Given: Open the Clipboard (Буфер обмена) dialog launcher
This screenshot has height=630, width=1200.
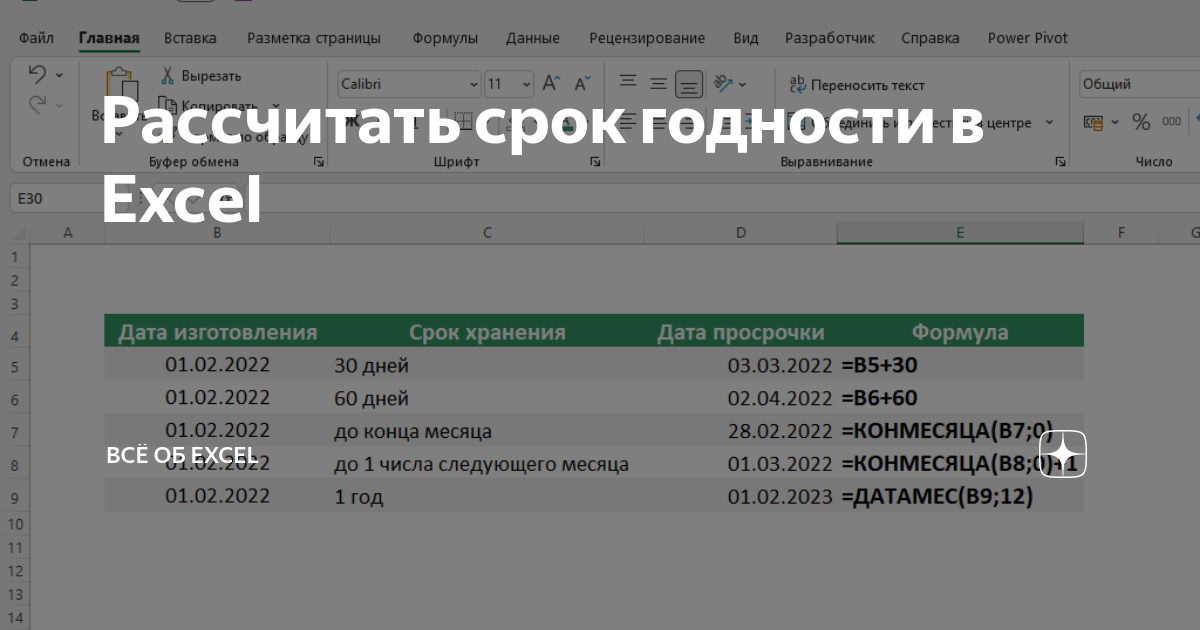Looking at the screenshot, I should pyautogui.click(x=318, y=161).
